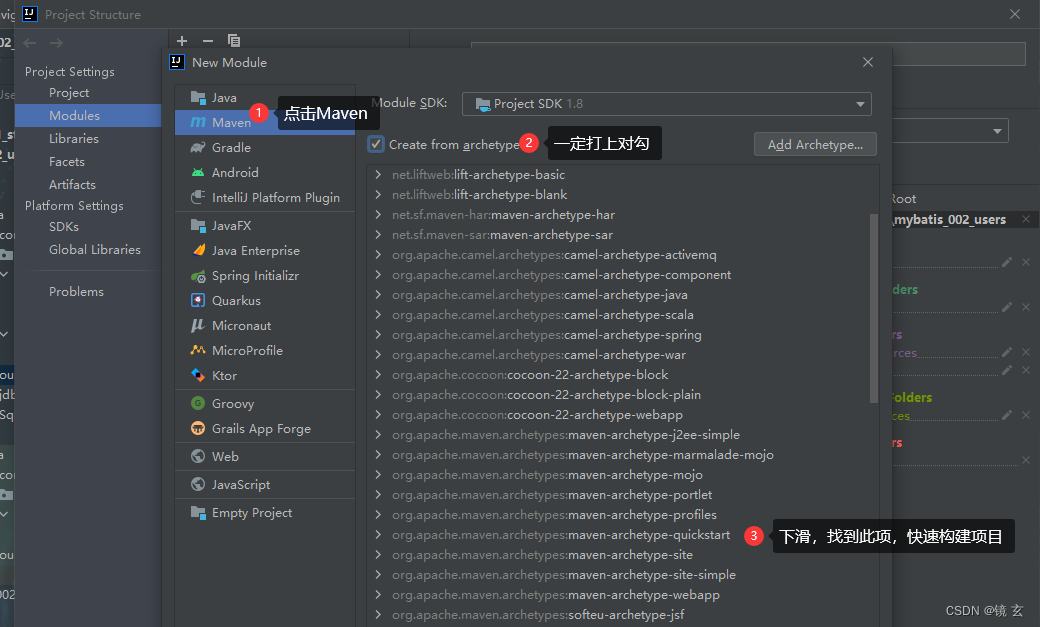This screenshot has height=627, width=1040.
Task: Expand net.liftweb:lift-archetype-basic
Action: pos(378,174)
